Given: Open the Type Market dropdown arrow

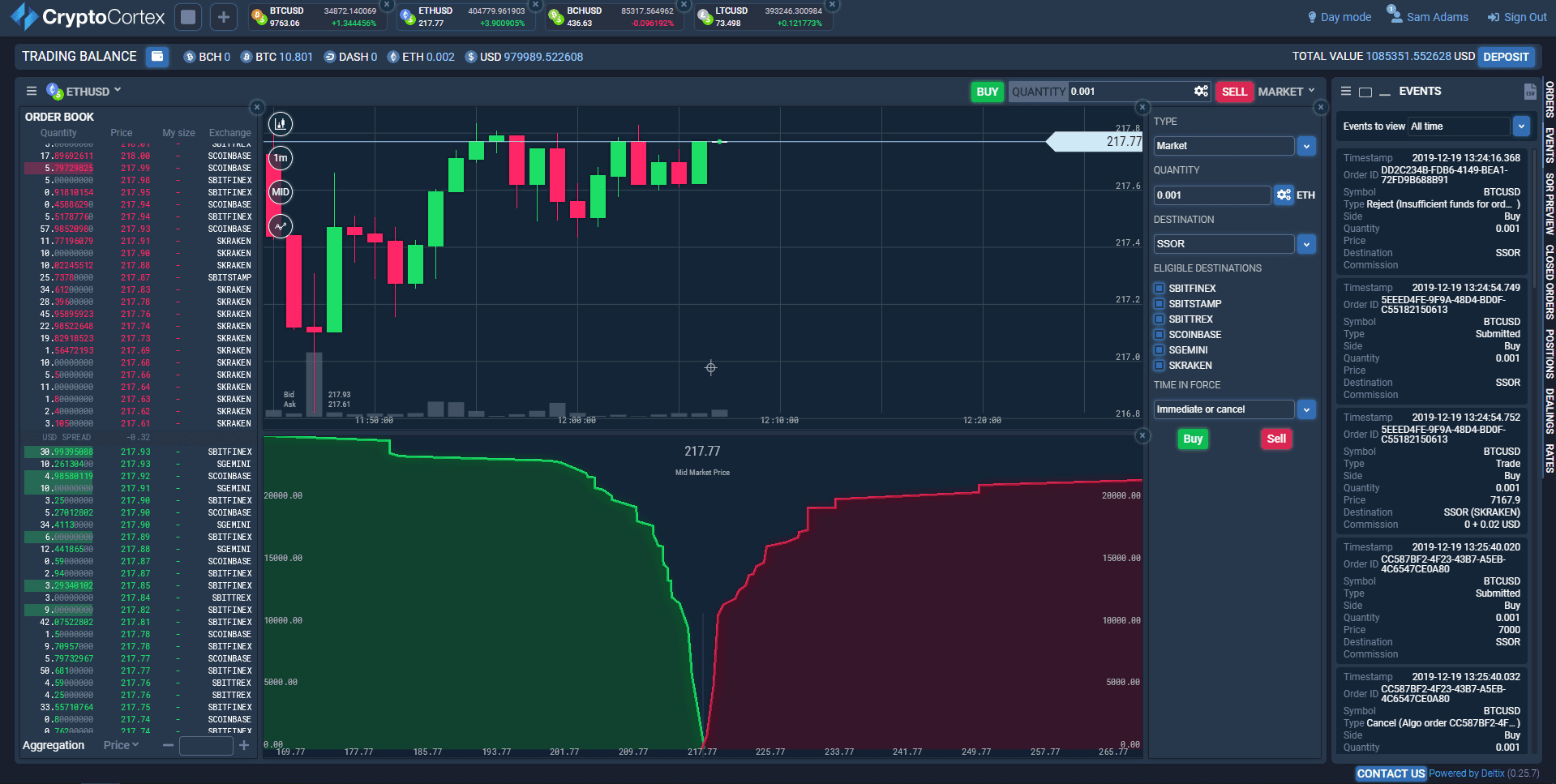Looking at the screenshot, I should [x=1306, y=146].
